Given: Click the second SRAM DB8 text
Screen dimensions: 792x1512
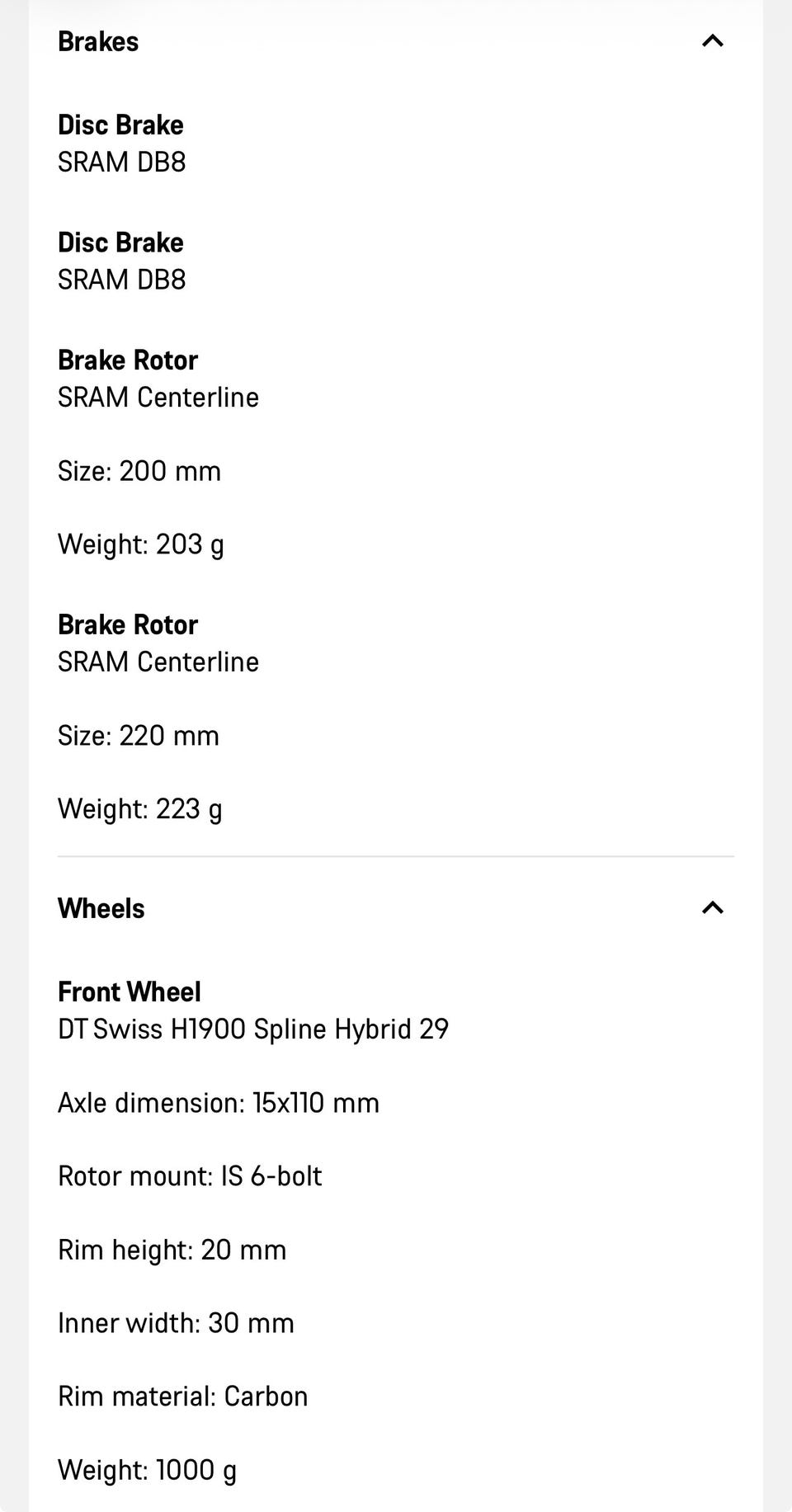Looking at the screenshot, I should pyautogui.click(x=122, y=280).
